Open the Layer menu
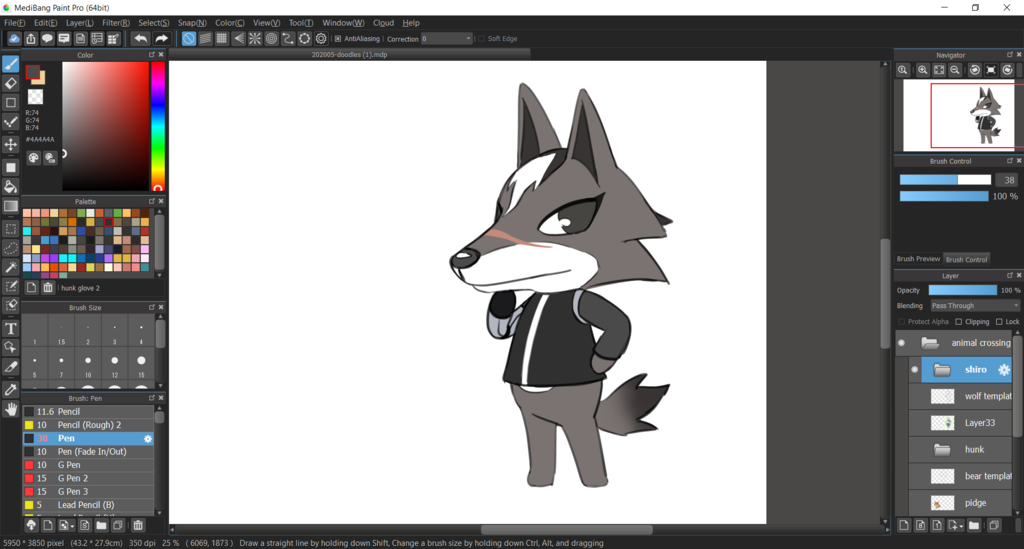This screenshot has height=549, width=1024. pos(79,23)
